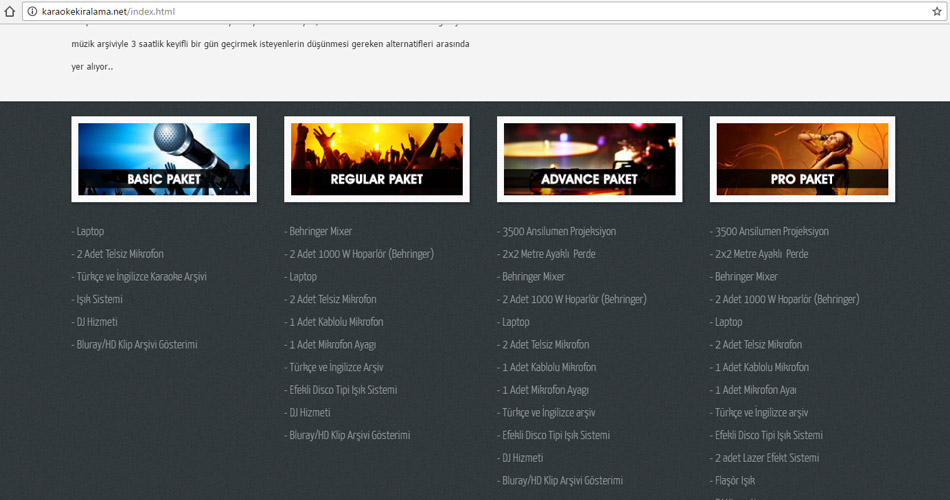Click "Bluray/HD Klip Arşivi Gösterimi" under Advance Paket
The image size is (950, 500).
click(x=560, y=481)
